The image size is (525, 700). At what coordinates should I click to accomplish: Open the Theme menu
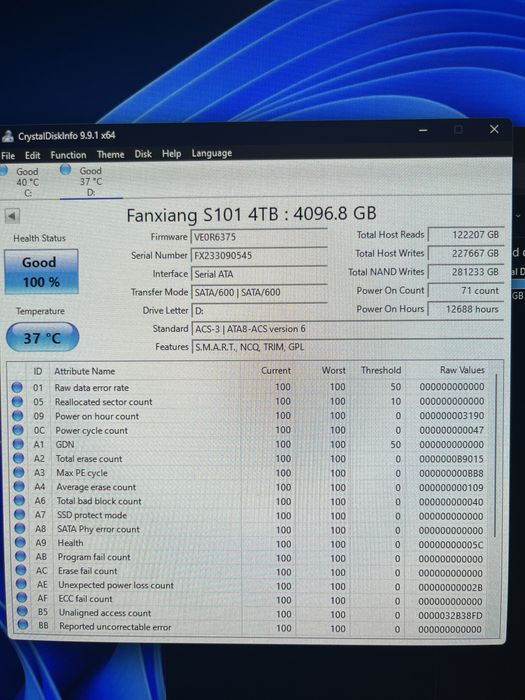110,154
